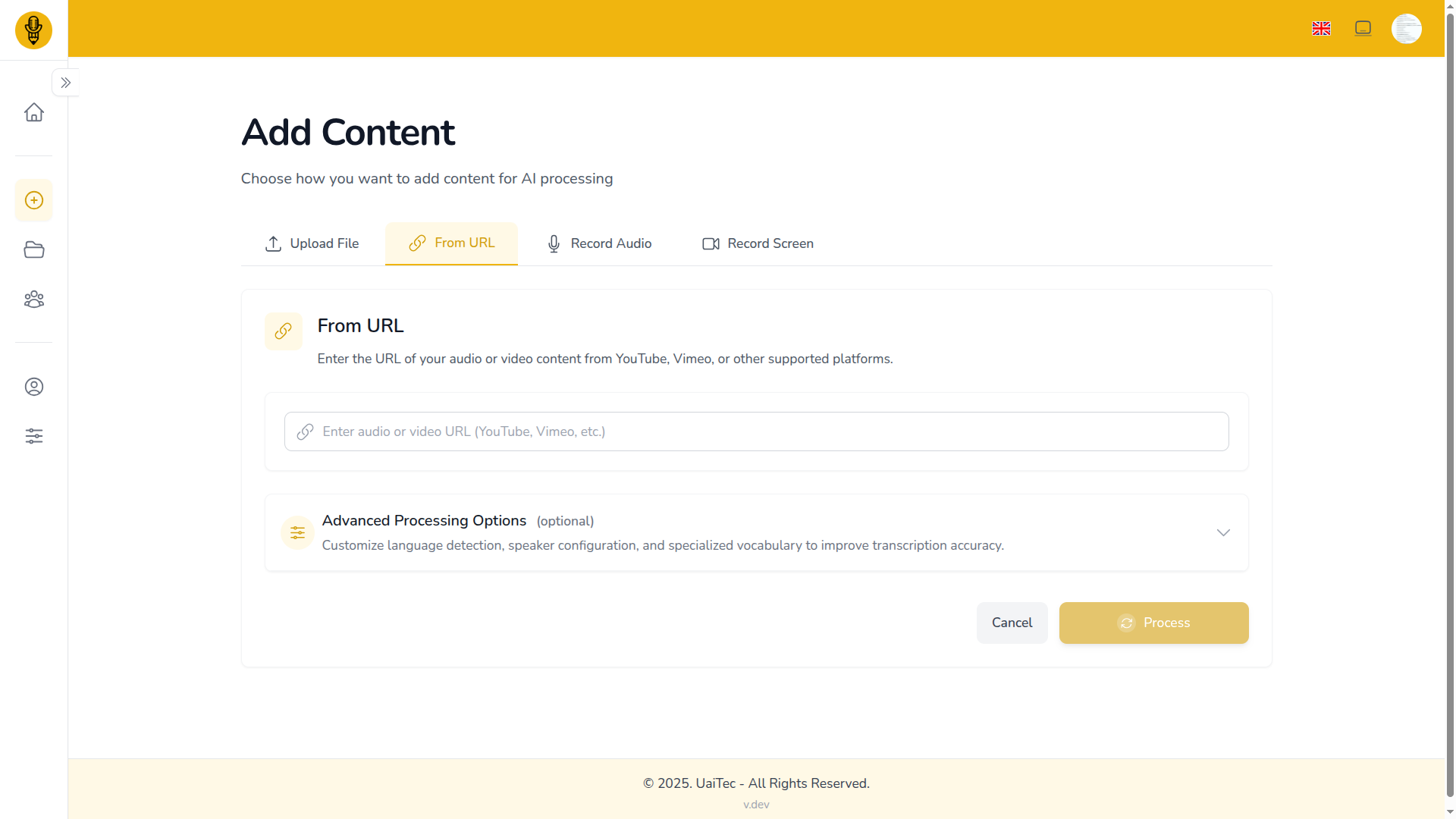Expand the Advanced Processing Options chevron
The width and height of the screenshot is (1456, 819).
1223,532
